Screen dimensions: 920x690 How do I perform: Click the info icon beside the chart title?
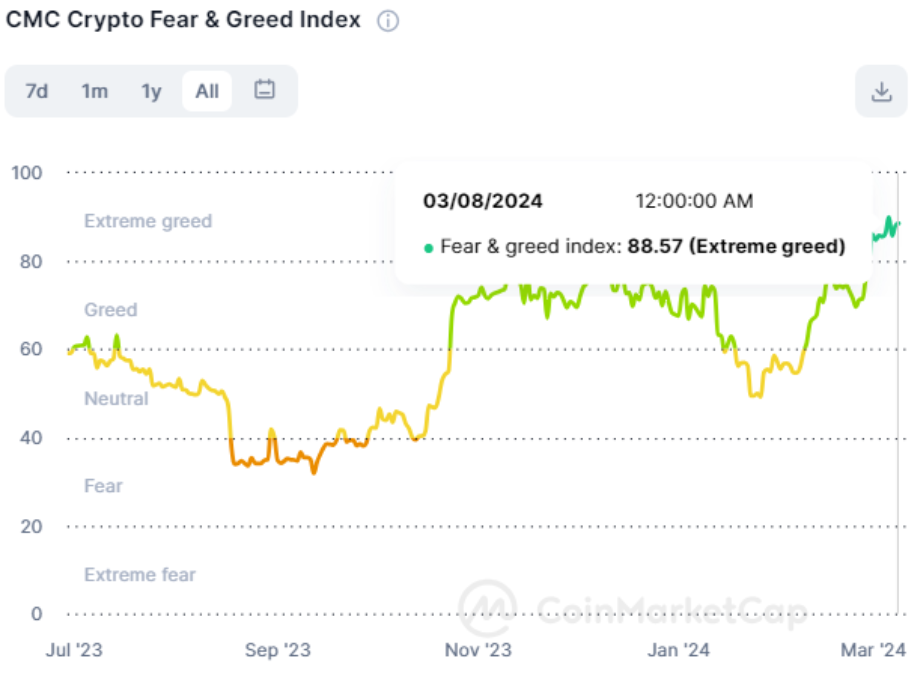(x=387, y=20)
